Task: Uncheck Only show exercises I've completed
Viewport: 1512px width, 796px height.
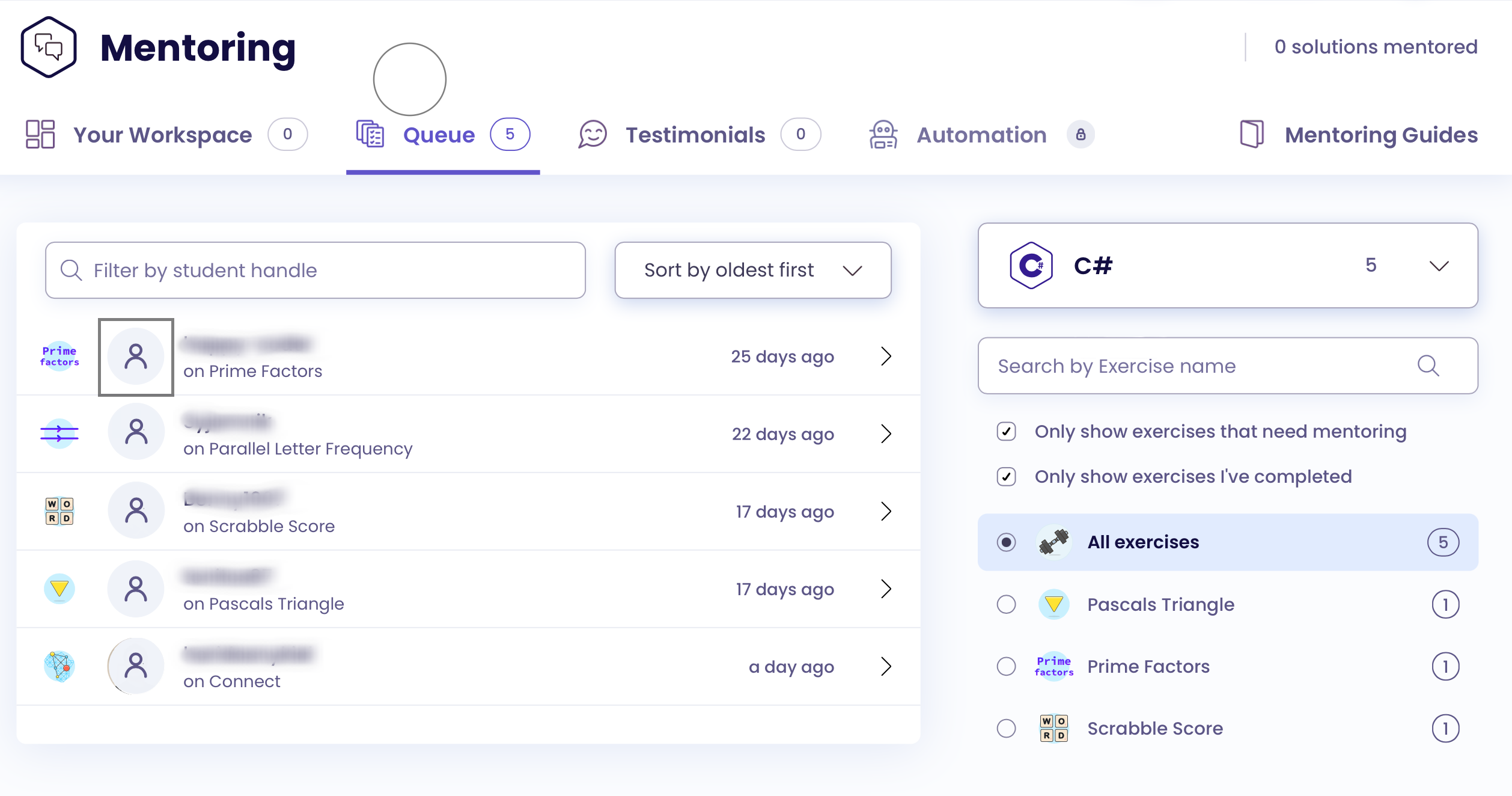Action: [1007, 477]
